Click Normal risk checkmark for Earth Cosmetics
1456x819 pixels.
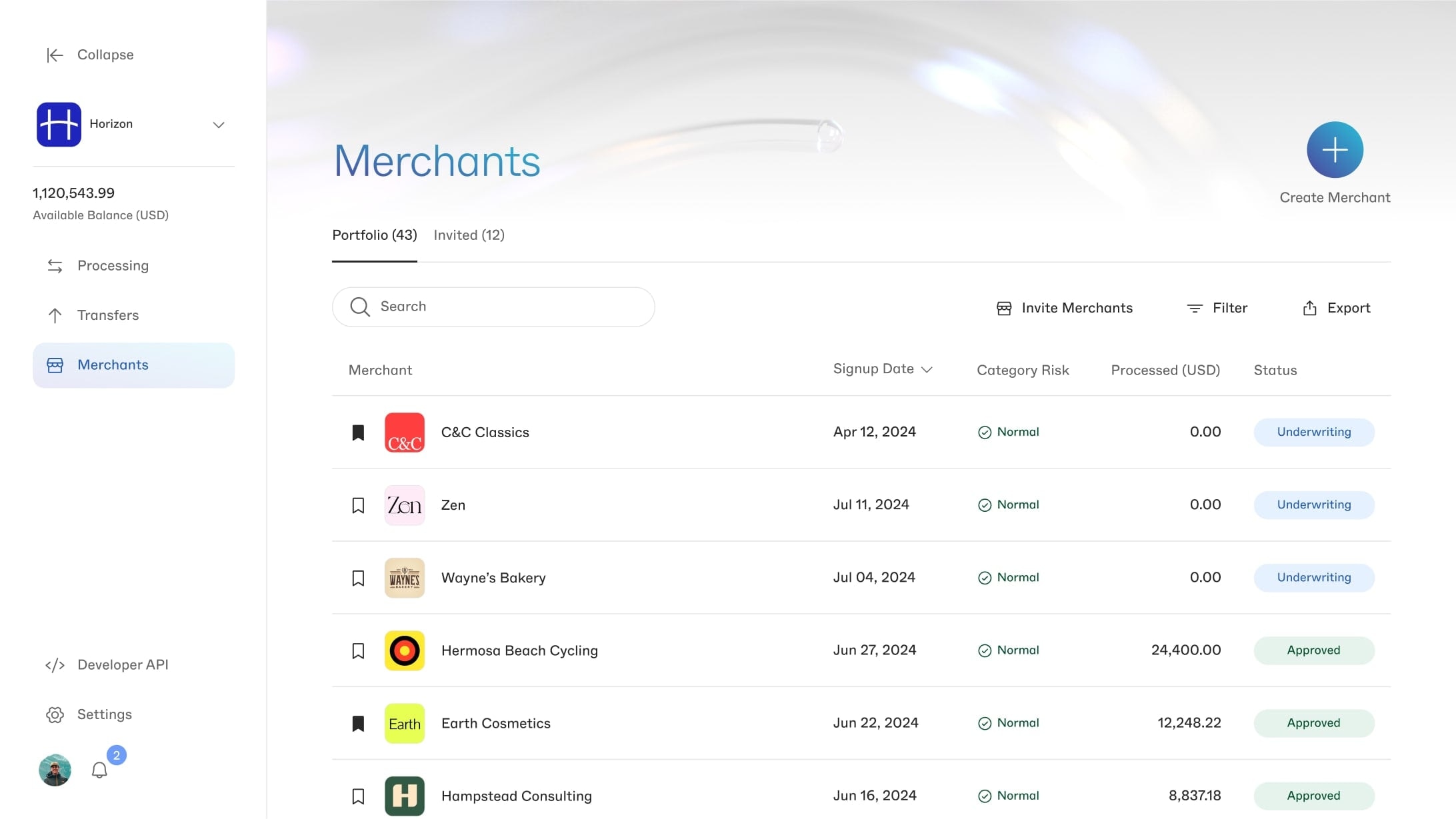(985, 723)
